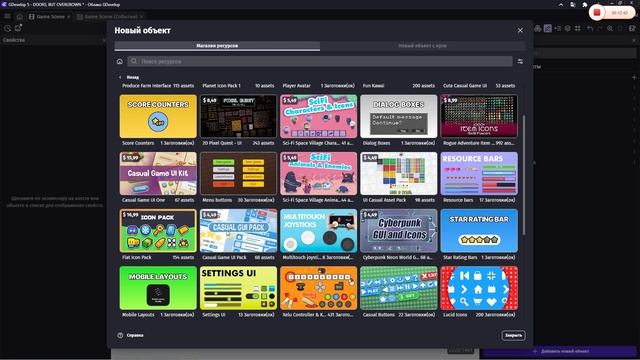Open the Star Rating Bar pack
The height and width of the screenshot is (360, 640).
pos(479,231)
